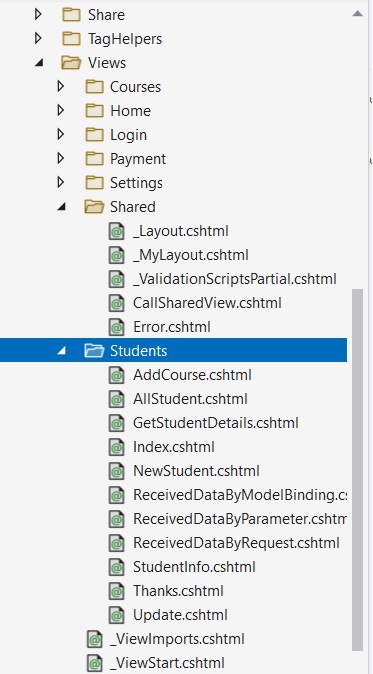Image resolution: width=373 pixels, height=674 pixels.
Task: Click the vertical scrollbar thumb
Action: pos(358,470)
